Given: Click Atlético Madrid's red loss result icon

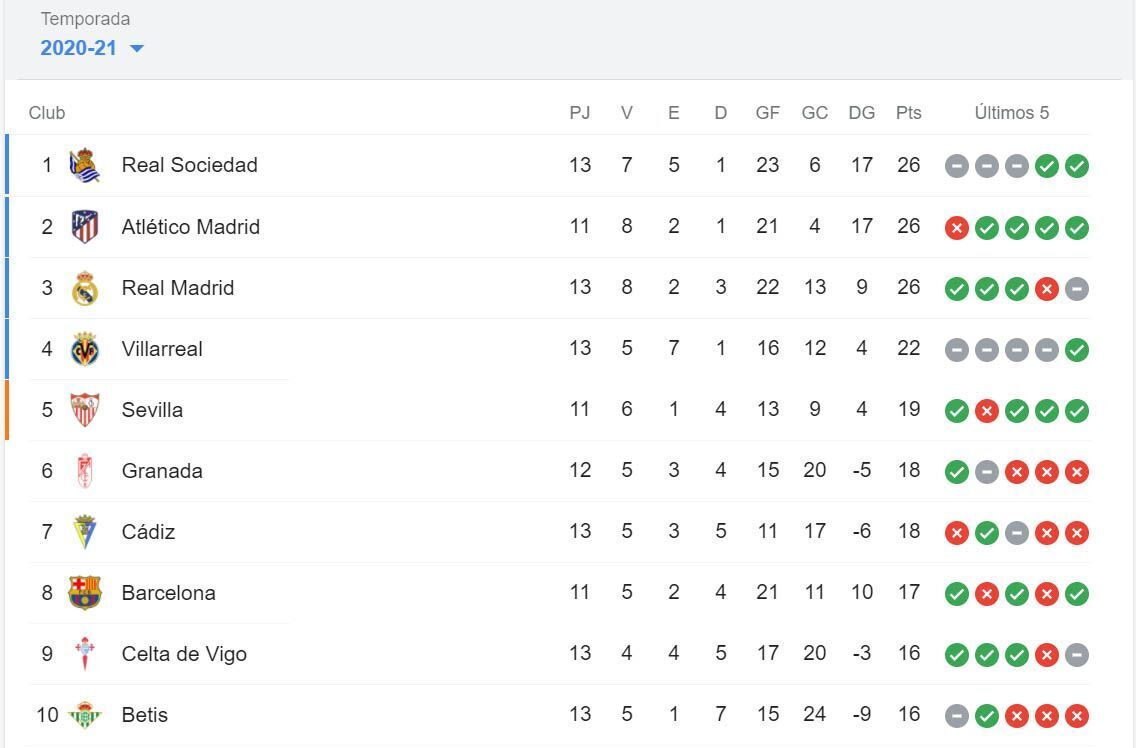Looking at the screenshot, I should pyautogui.click(x=957, y=228).
